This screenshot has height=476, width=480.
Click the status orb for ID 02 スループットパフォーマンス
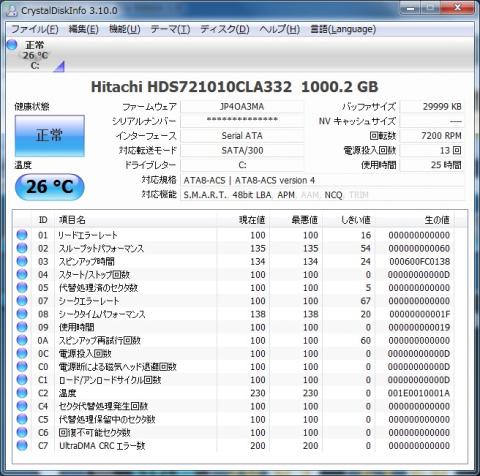coord(22,248)
